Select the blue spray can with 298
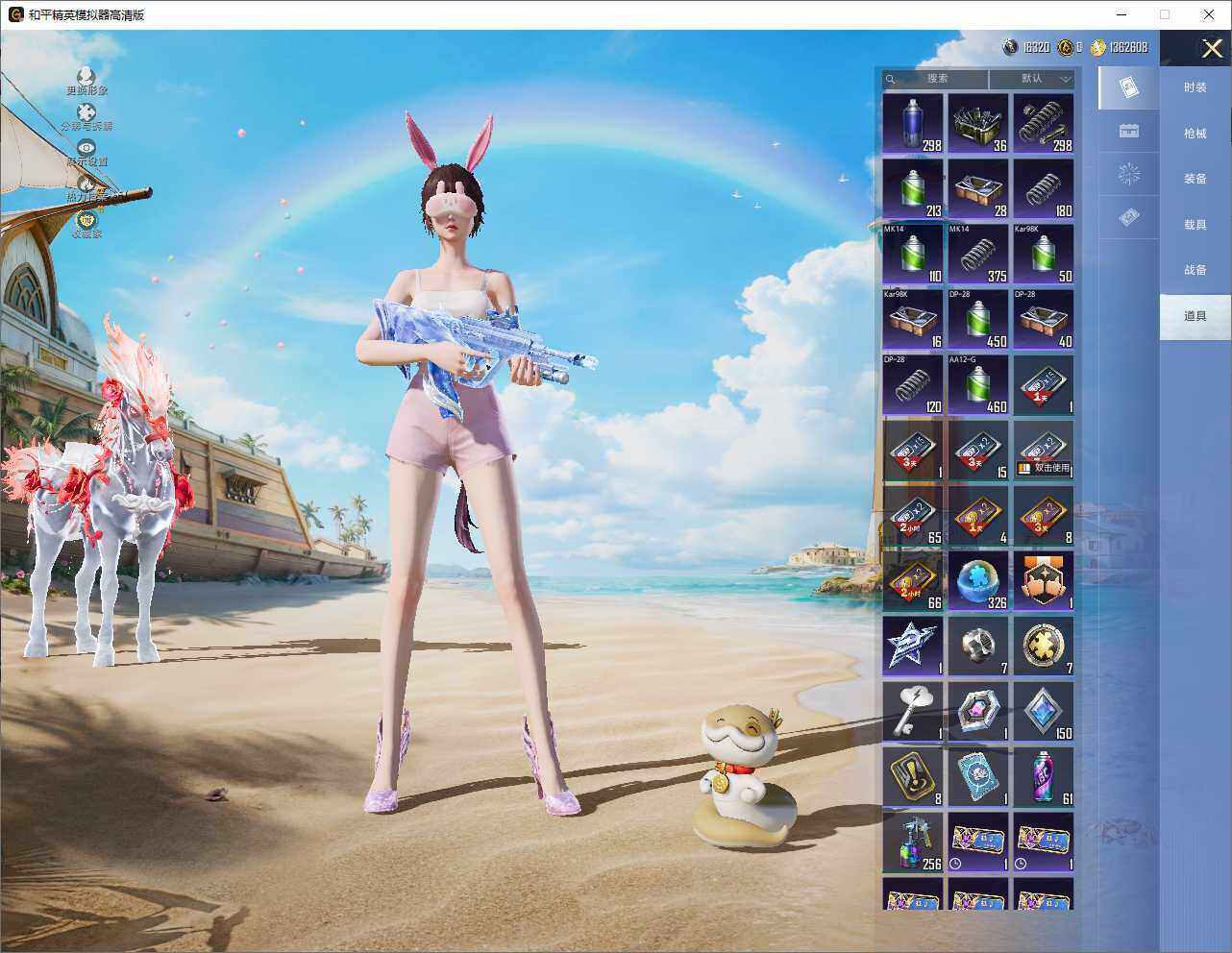 (x=913, y=124)
